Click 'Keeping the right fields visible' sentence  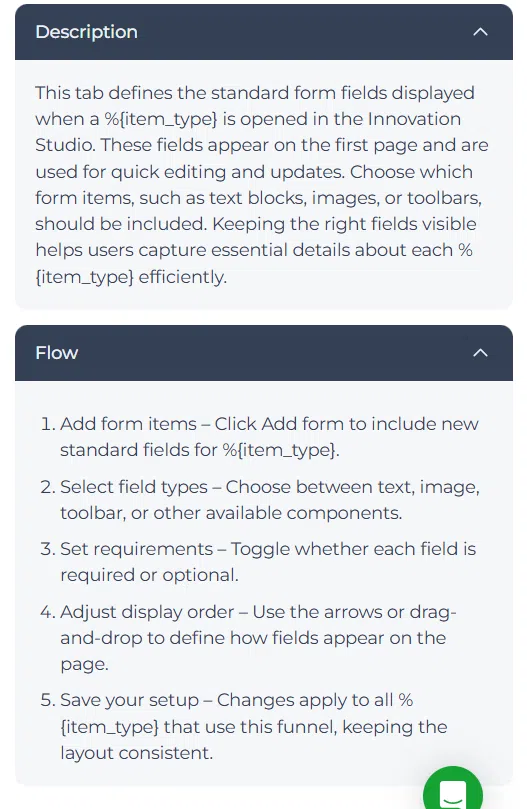344,224
